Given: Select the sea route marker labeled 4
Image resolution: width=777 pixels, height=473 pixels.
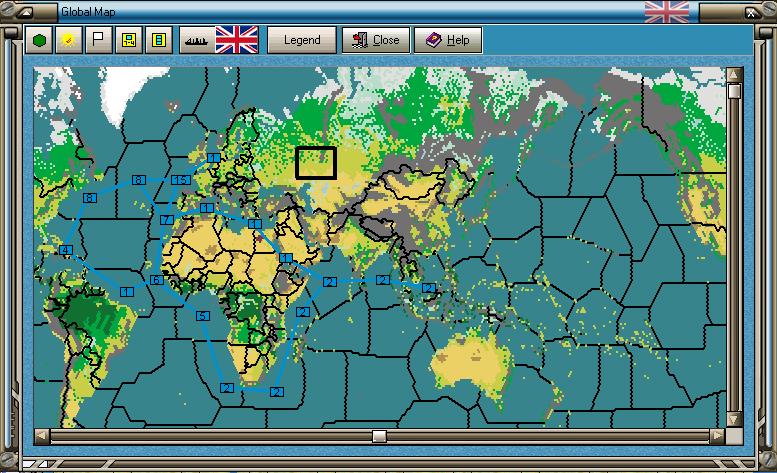Looking at the screenshot, I should [66, 250].
